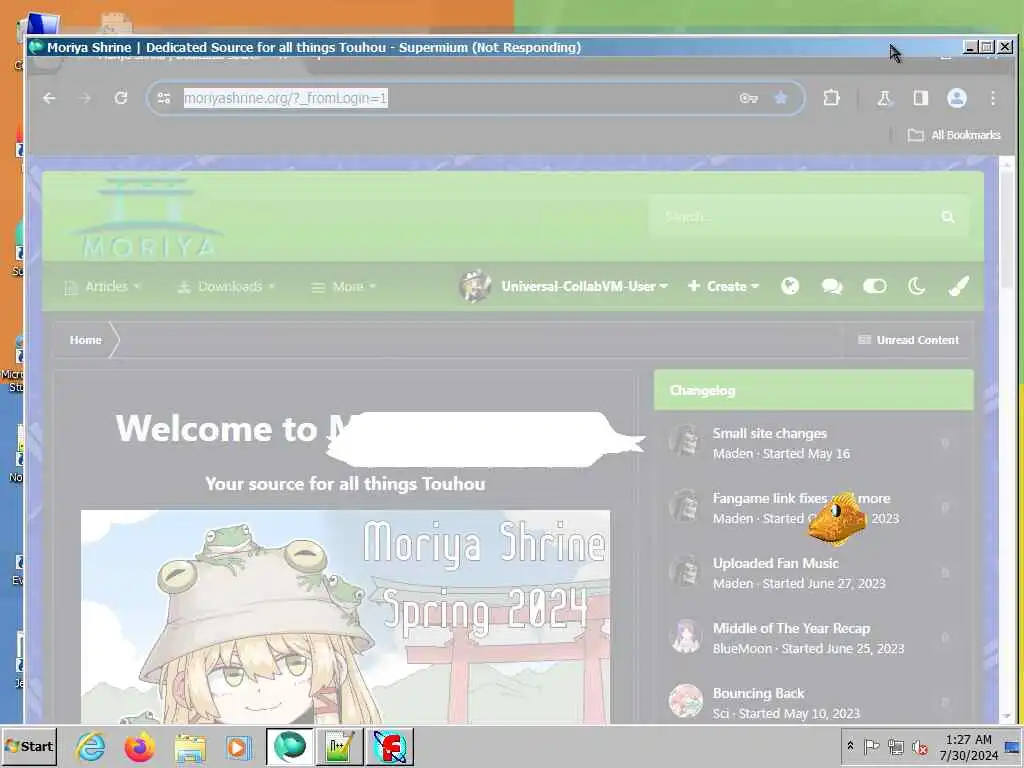Click the network tray icon
Viewport: 1024px width, 768px height.
pyautogui.click(x=896, y=747)
